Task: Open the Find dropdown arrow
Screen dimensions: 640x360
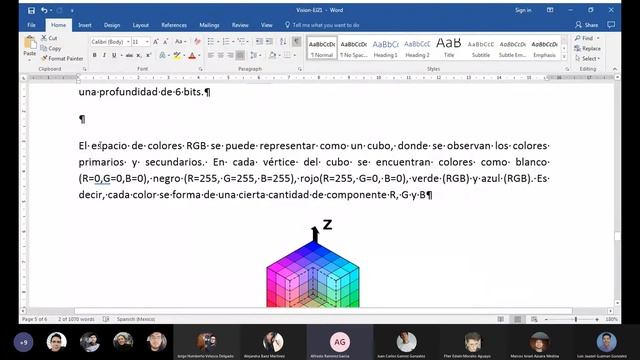Action: [x=598, y=38]
